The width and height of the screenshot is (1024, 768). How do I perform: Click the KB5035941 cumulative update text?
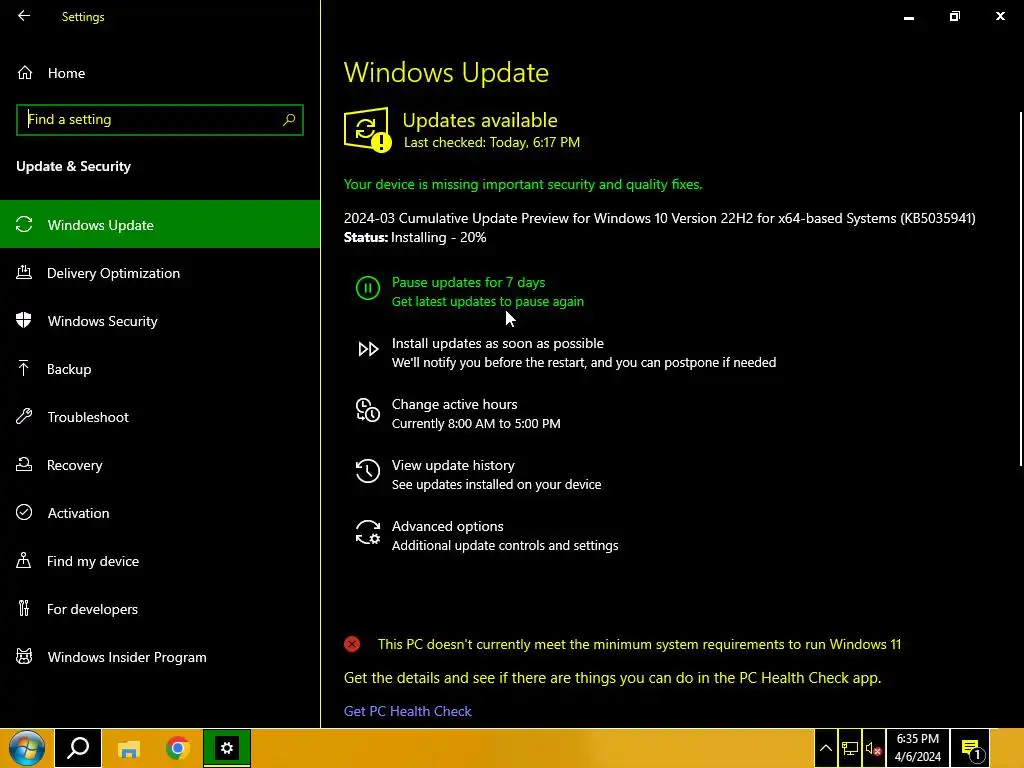660,218
